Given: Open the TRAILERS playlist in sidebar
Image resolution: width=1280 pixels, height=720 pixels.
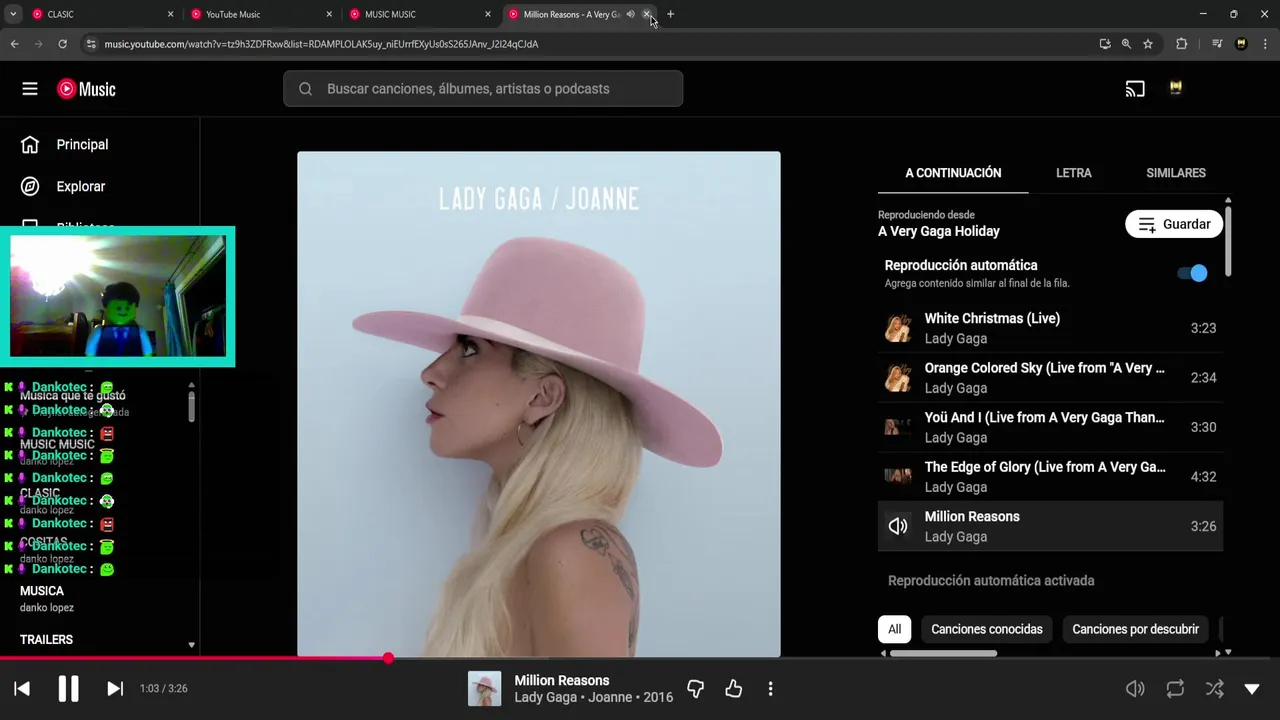Looking at the screenshot, I should click(46, 639).
